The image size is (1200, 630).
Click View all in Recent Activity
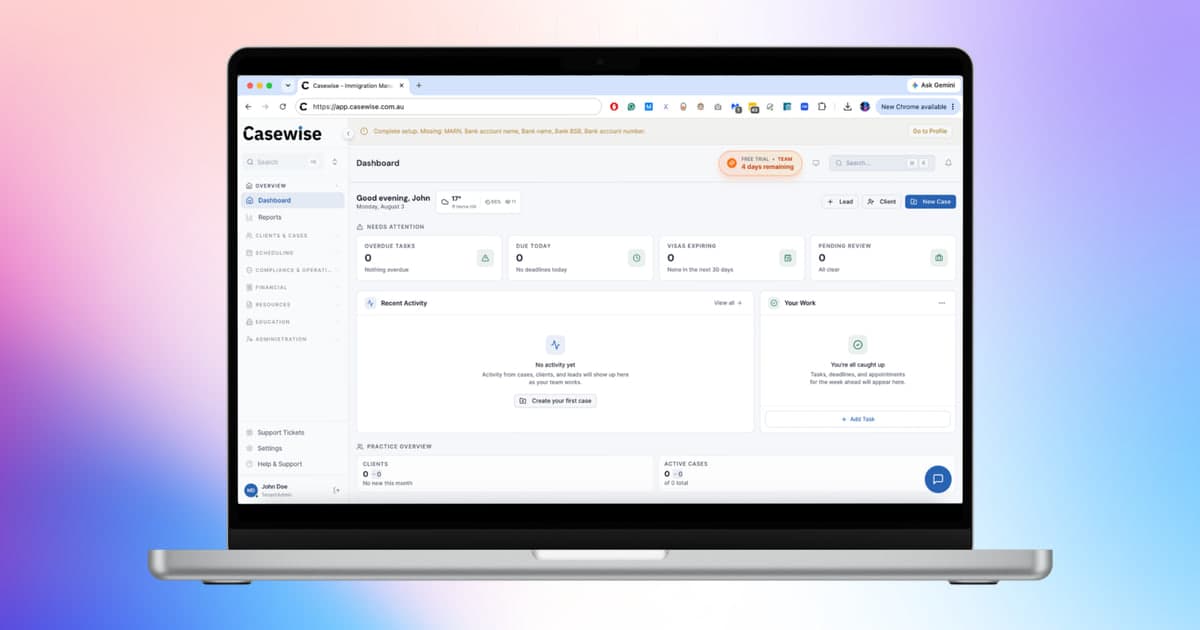pos(728,303)
